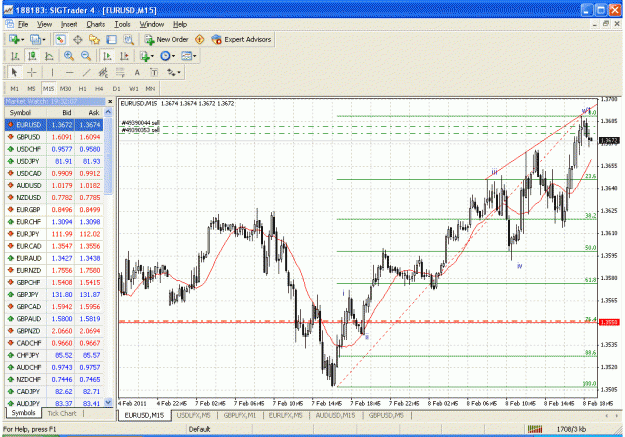Select the Fibonacci Retracement tool
Image resolution: width=625 pixels, height=437 pixels.
coord(120,73)
